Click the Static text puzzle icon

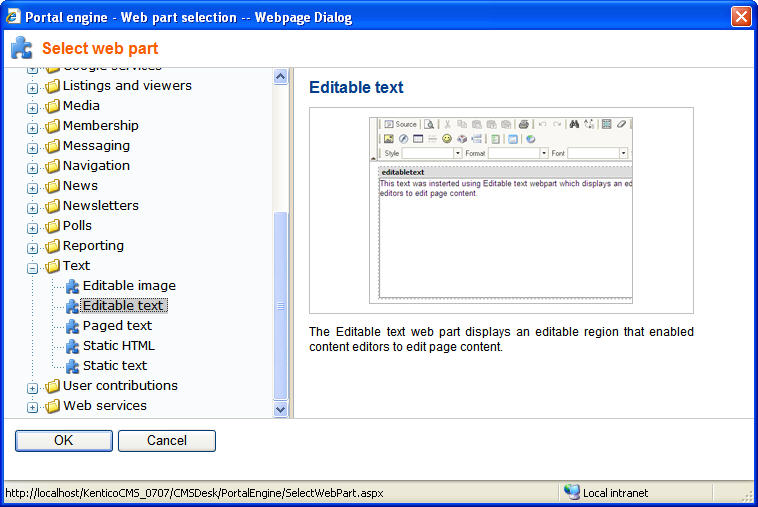click(x=72, y=366)
